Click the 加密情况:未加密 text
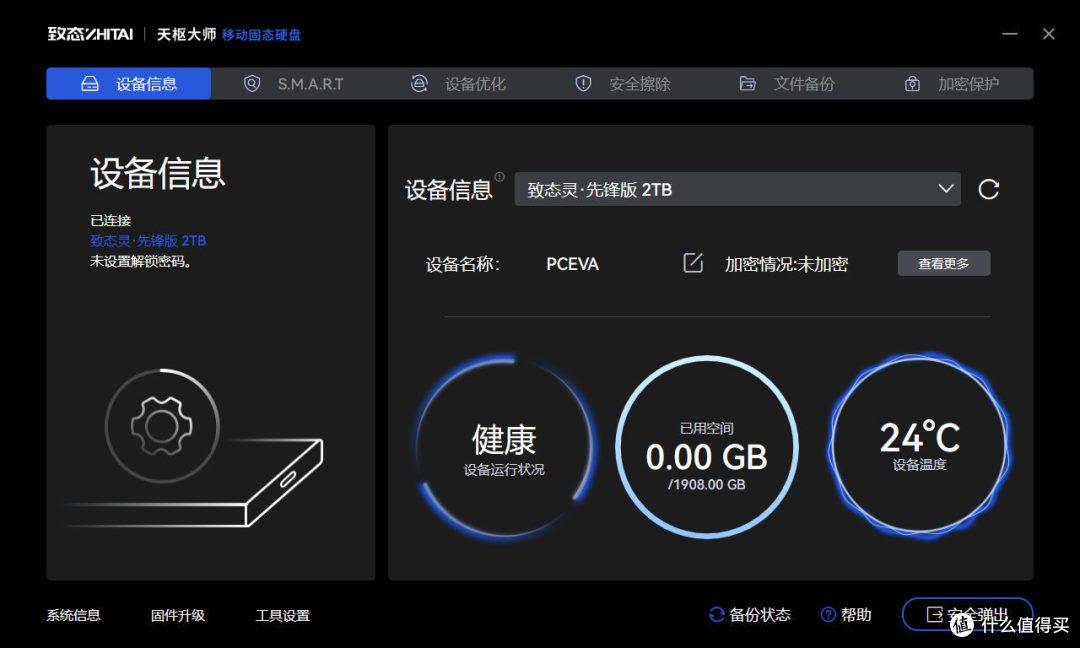 pos(786,264)
